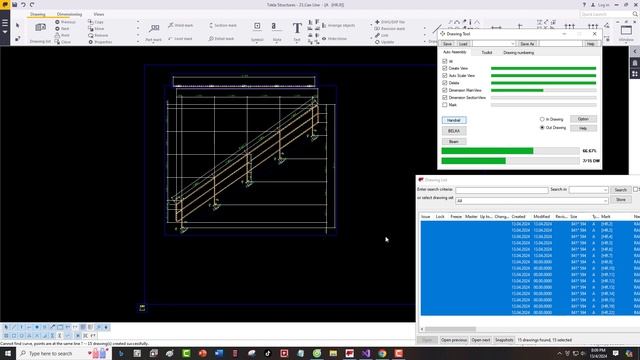Screen dimensions: 640x360
Task: Switch to the Drawing ribbon tab
Action: [x=38, y=14]
